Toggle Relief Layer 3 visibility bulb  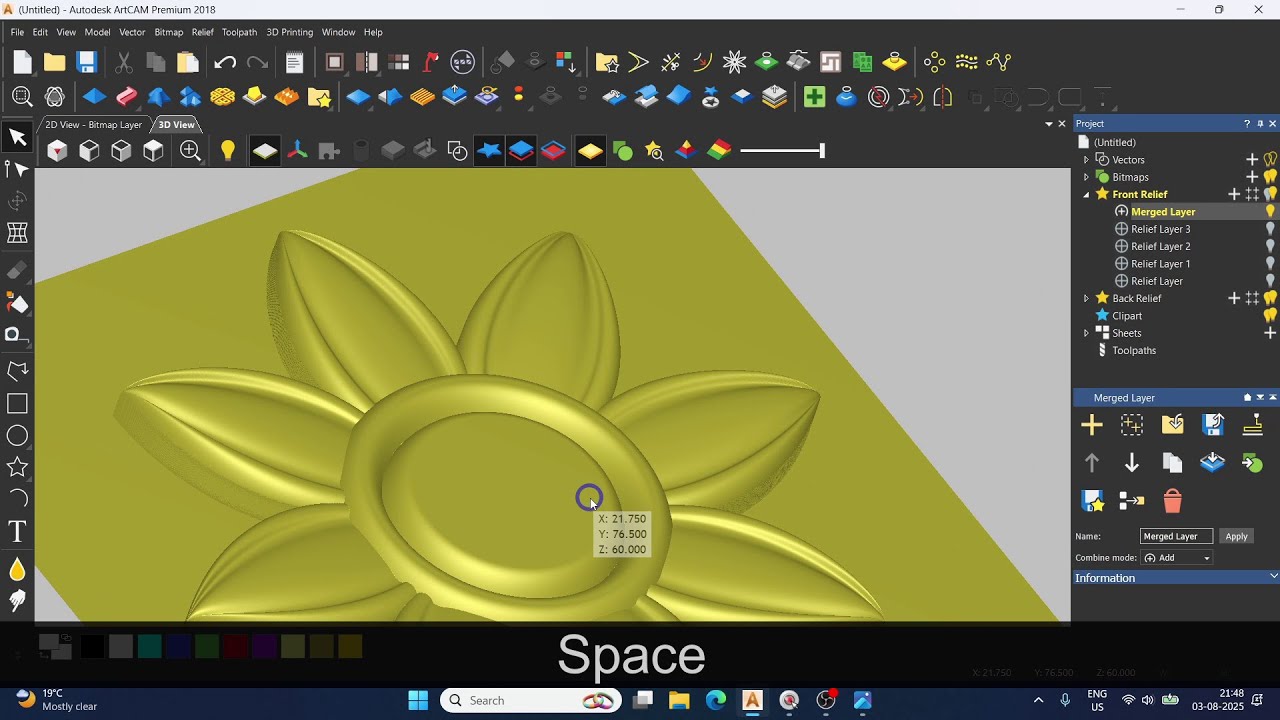(x=1270, y=229)
